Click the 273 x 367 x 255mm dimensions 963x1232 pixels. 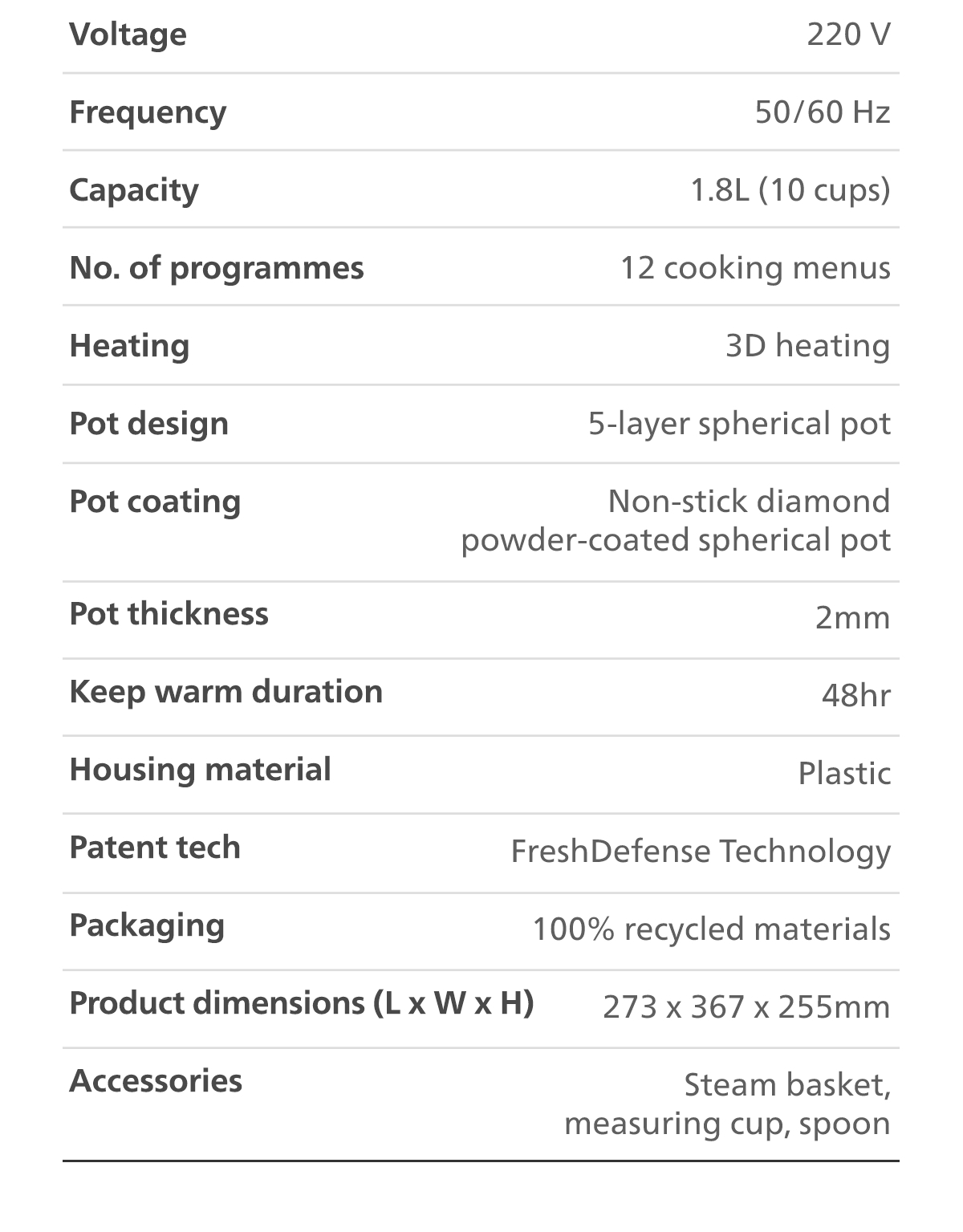point(746,1006)
